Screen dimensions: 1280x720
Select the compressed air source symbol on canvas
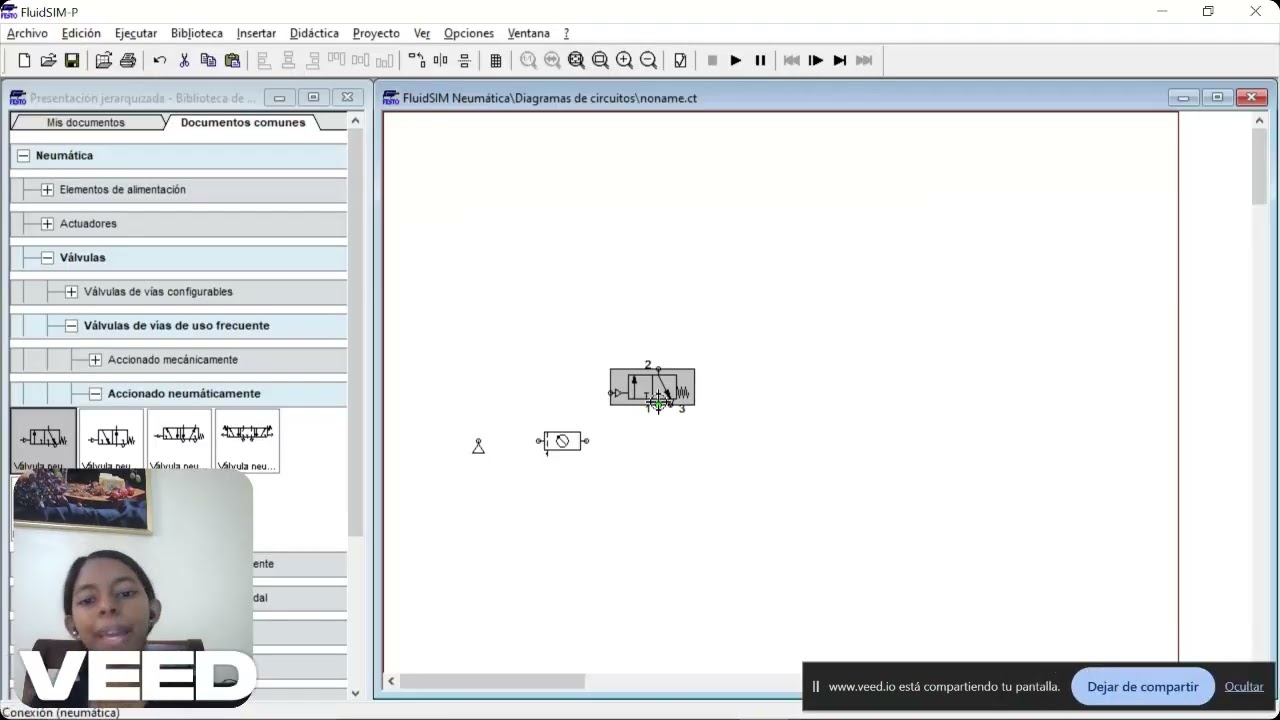[x=478, y=446]
